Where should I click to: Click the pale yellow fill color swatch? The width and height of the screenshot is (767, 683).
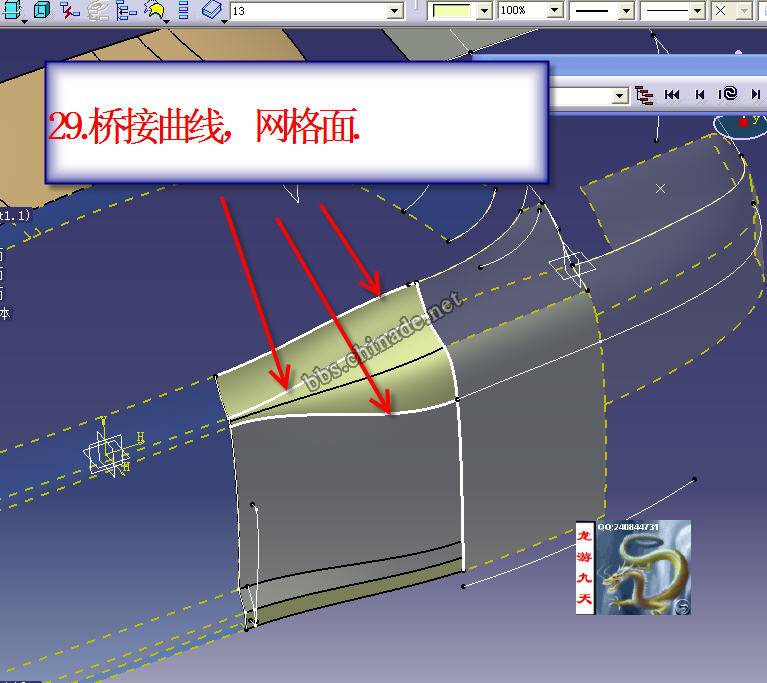coord(452,11)
